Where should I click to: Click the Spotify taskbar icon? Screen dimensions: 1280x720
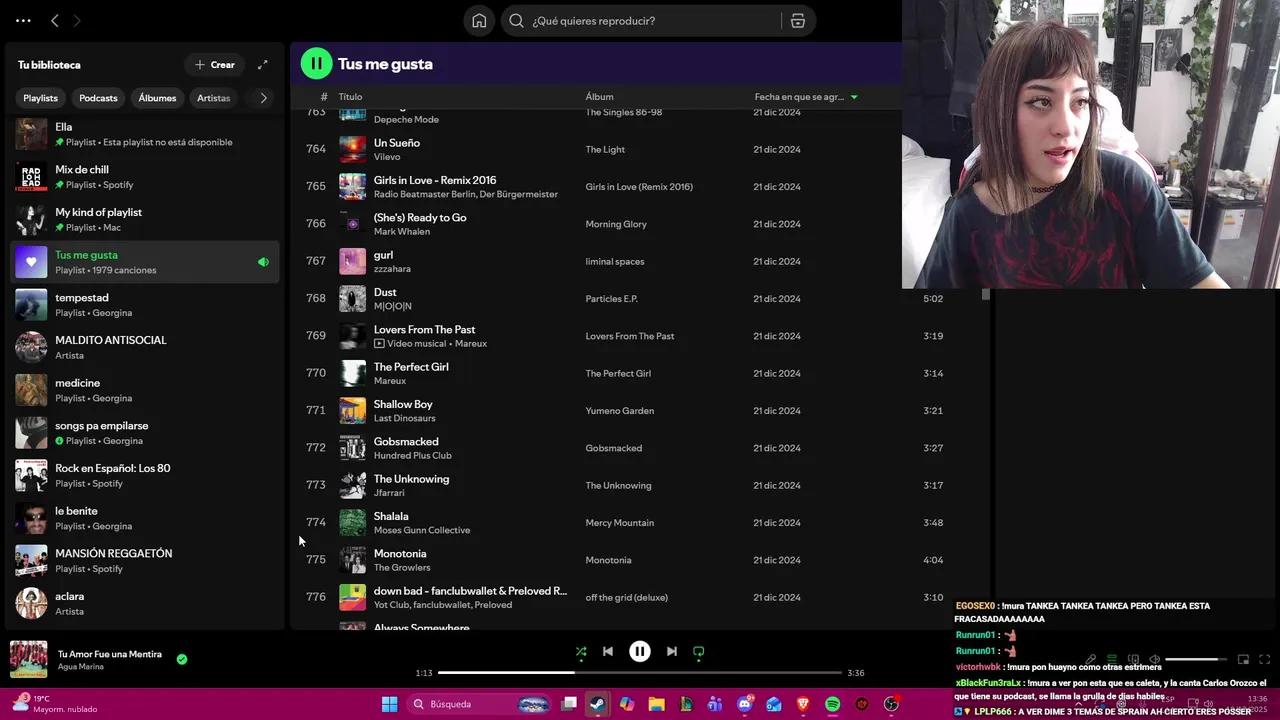tap(832, 704)
